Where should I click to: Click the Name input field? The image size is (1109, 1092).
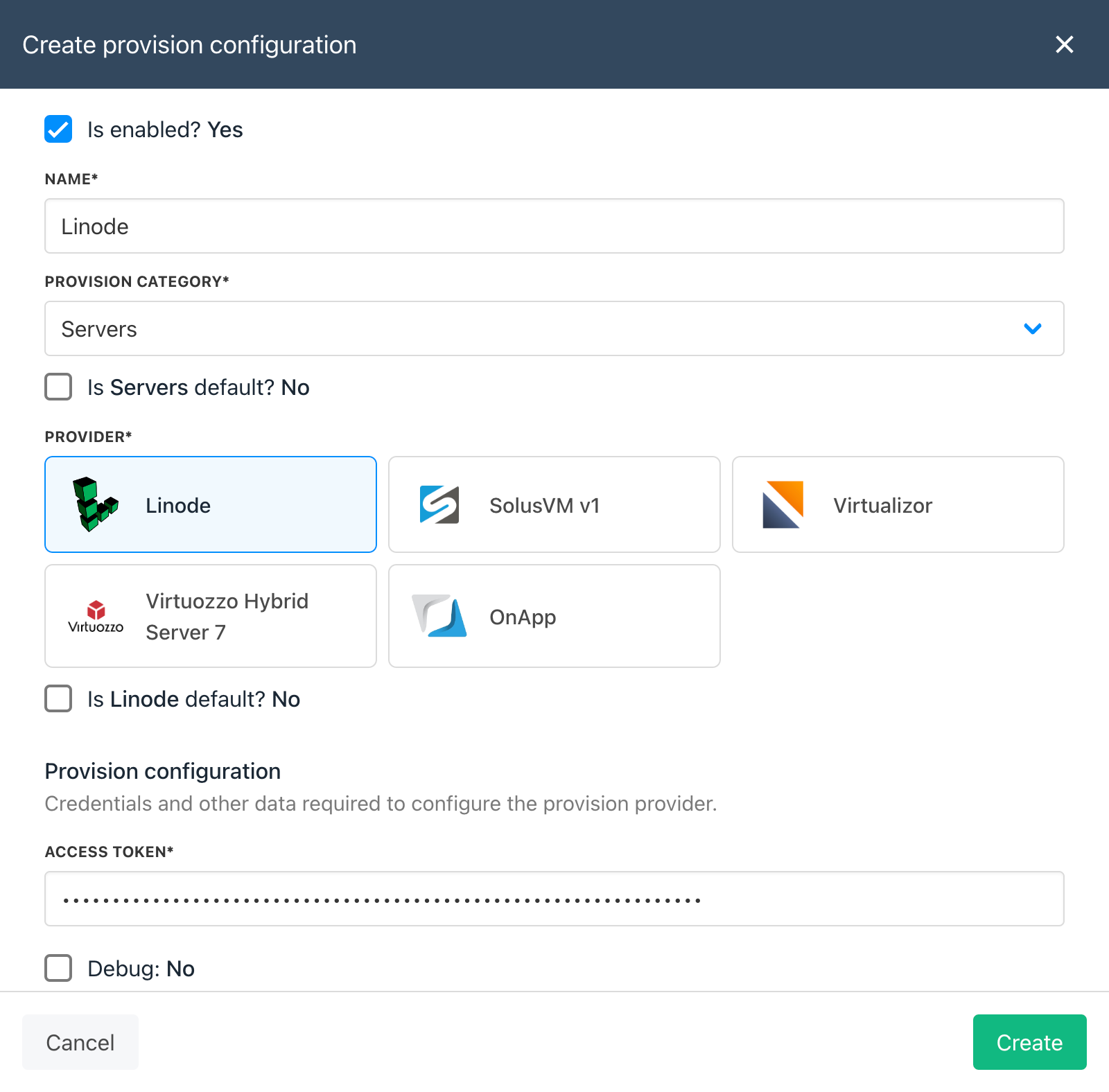[554, 226]
